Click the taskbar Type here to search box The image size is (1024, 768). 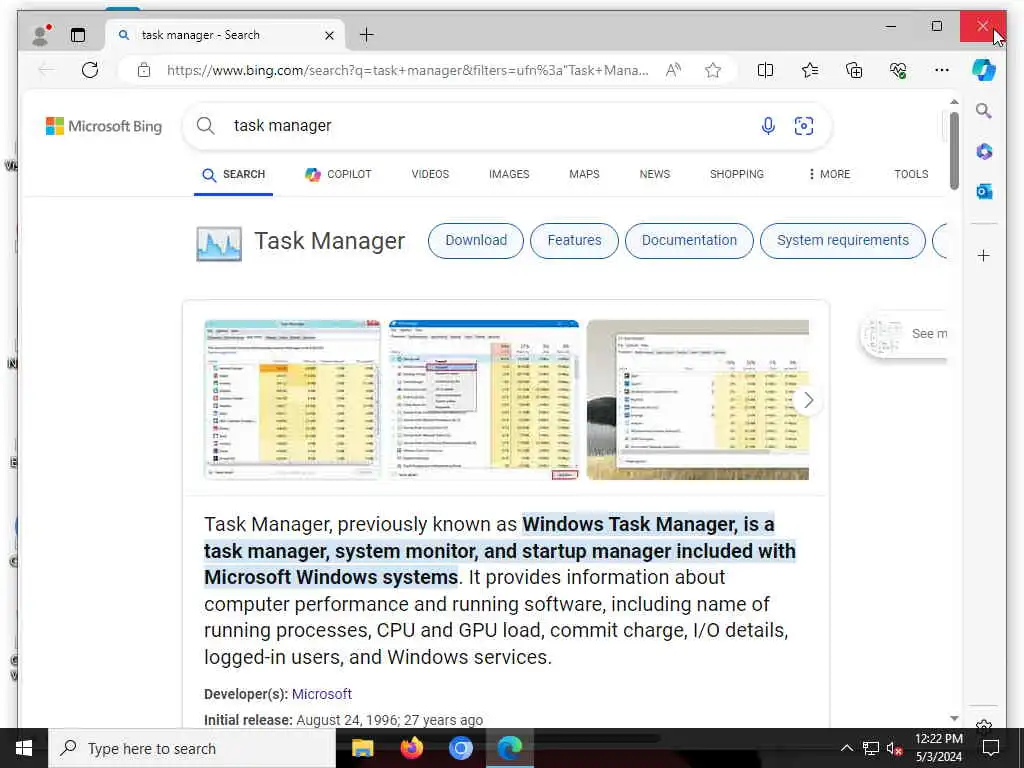coord(193,748)
